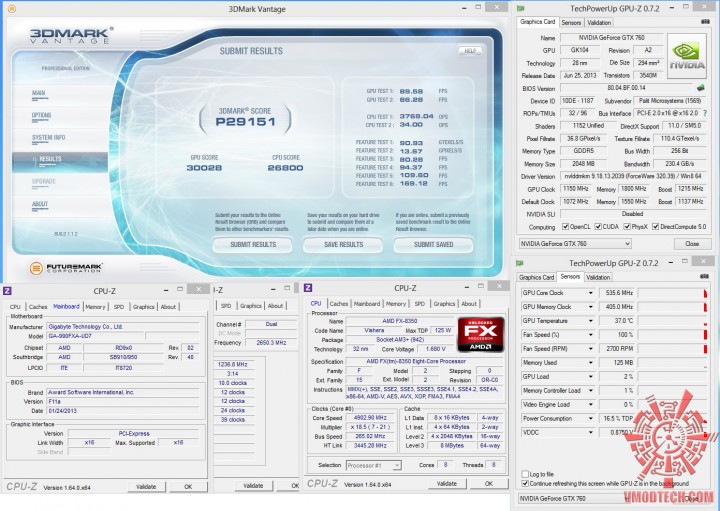Open the Video Engine Load sensor dropdown
The width and height of the screenshot is (720, 511).
pos(591,404)
